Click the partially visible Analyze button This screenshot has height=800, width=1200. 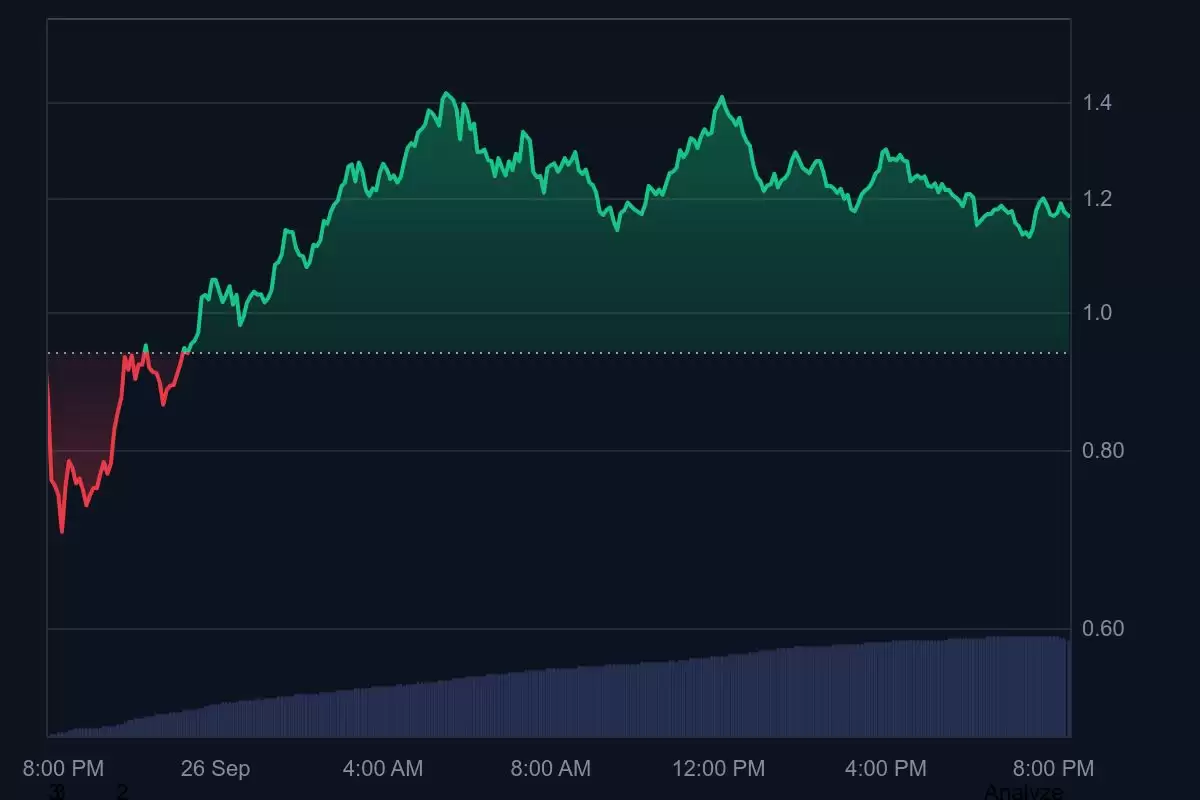click(1023, 792)
